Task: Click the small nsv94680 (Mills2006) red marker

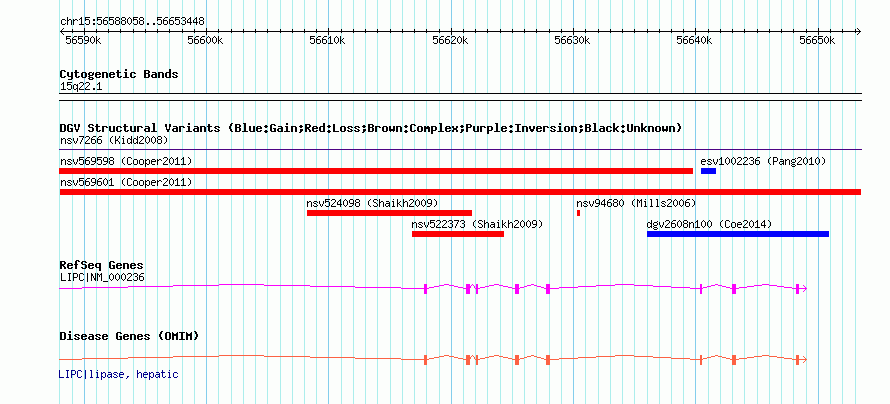Action: coord(578,213)
